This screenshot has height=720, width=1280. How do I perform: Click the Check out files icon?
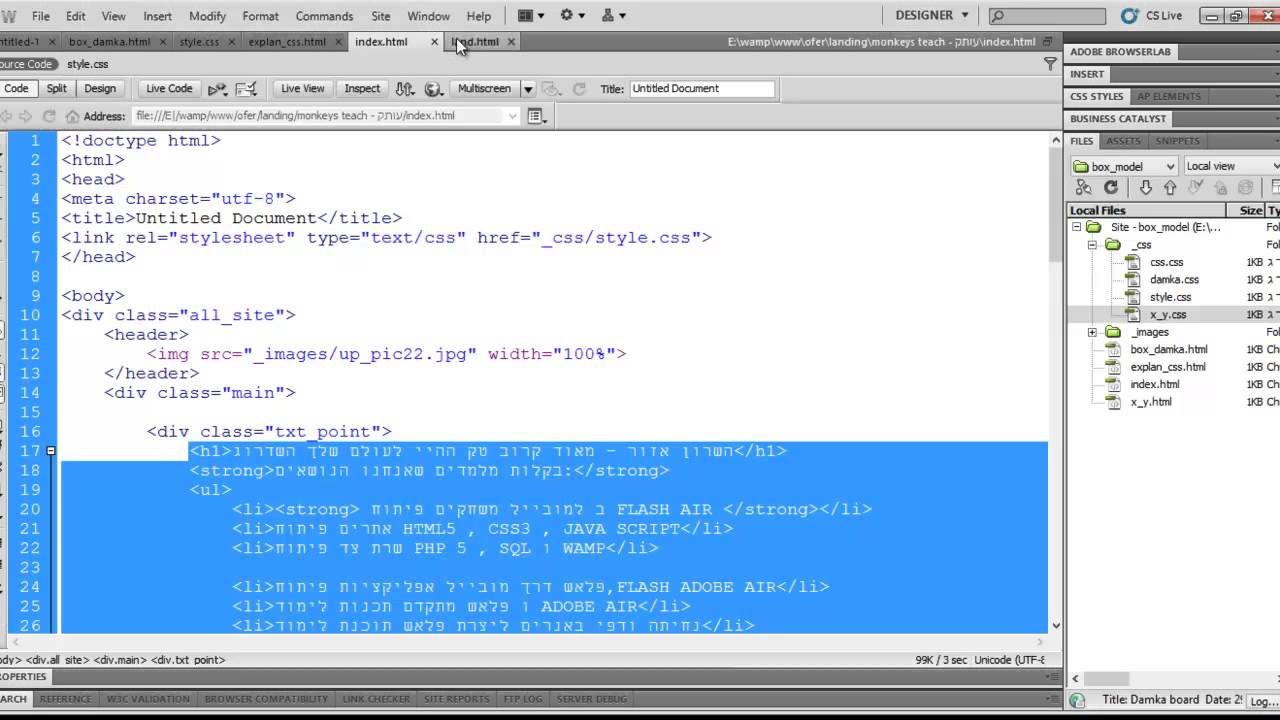pos(1195,188)
